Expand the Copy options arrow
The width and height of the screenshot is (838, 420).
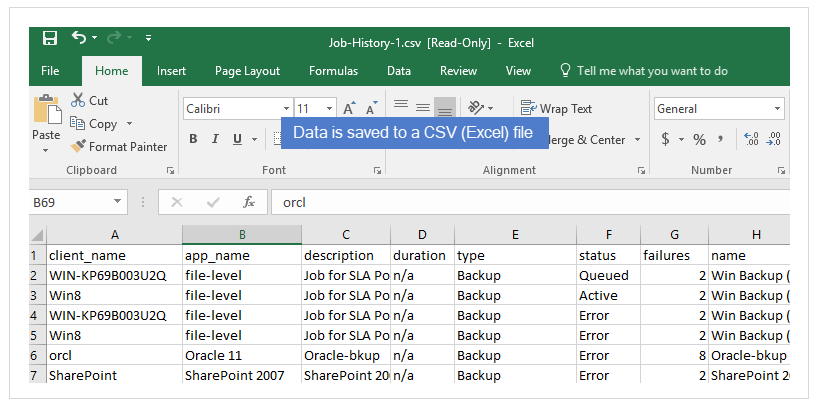pyautogui.click(x=129, y=124)
